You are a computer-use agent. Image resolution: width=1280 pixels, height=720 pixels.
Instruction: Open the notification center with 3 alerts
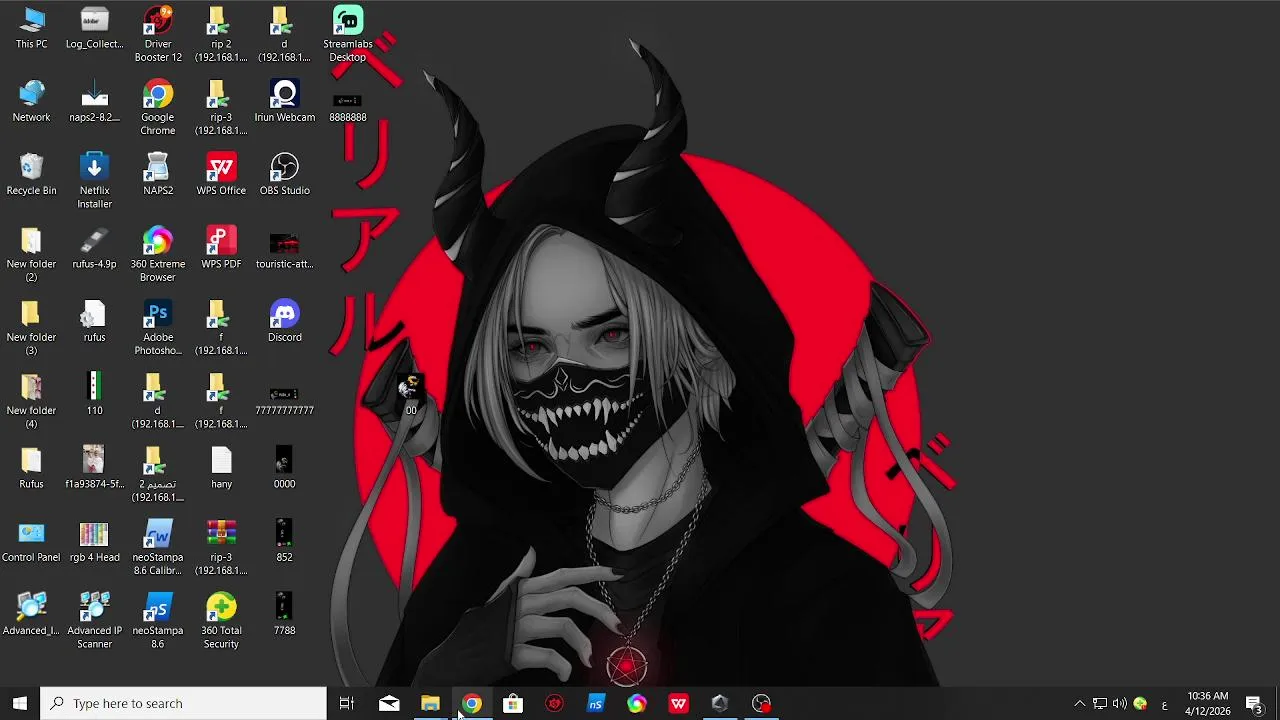click(x=1254, y=703)
